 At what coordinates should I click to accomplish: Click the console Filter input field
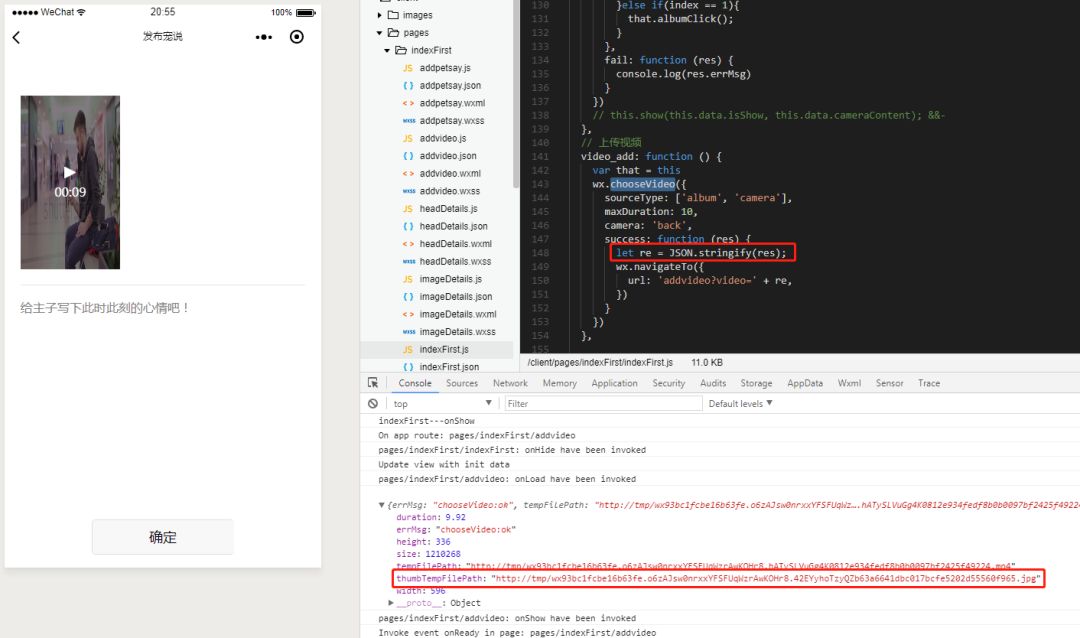(603, 404)
